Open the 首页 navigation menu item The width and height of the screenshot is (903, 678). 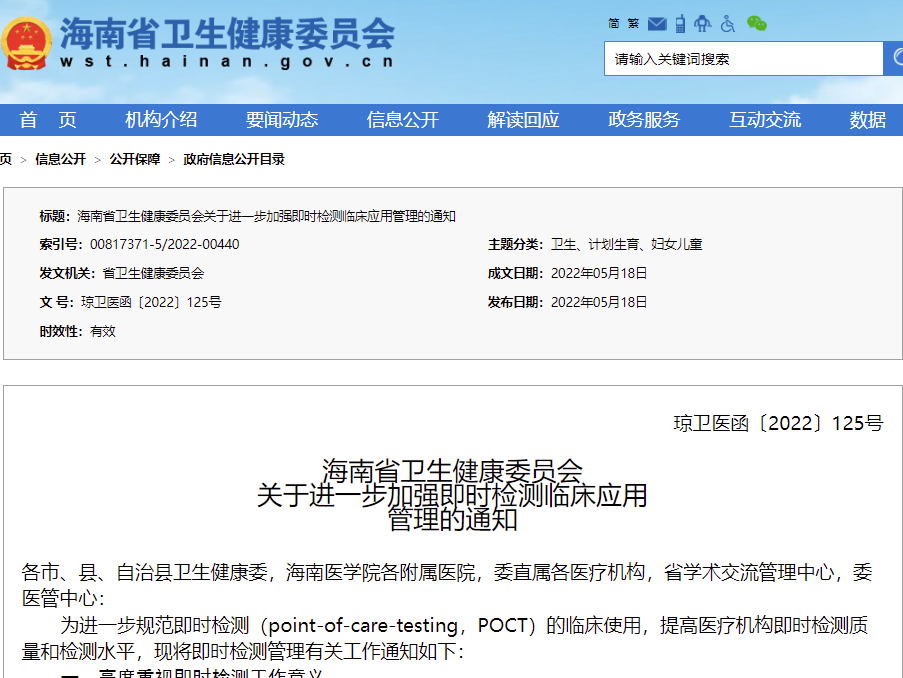click(x=48, y=120)
